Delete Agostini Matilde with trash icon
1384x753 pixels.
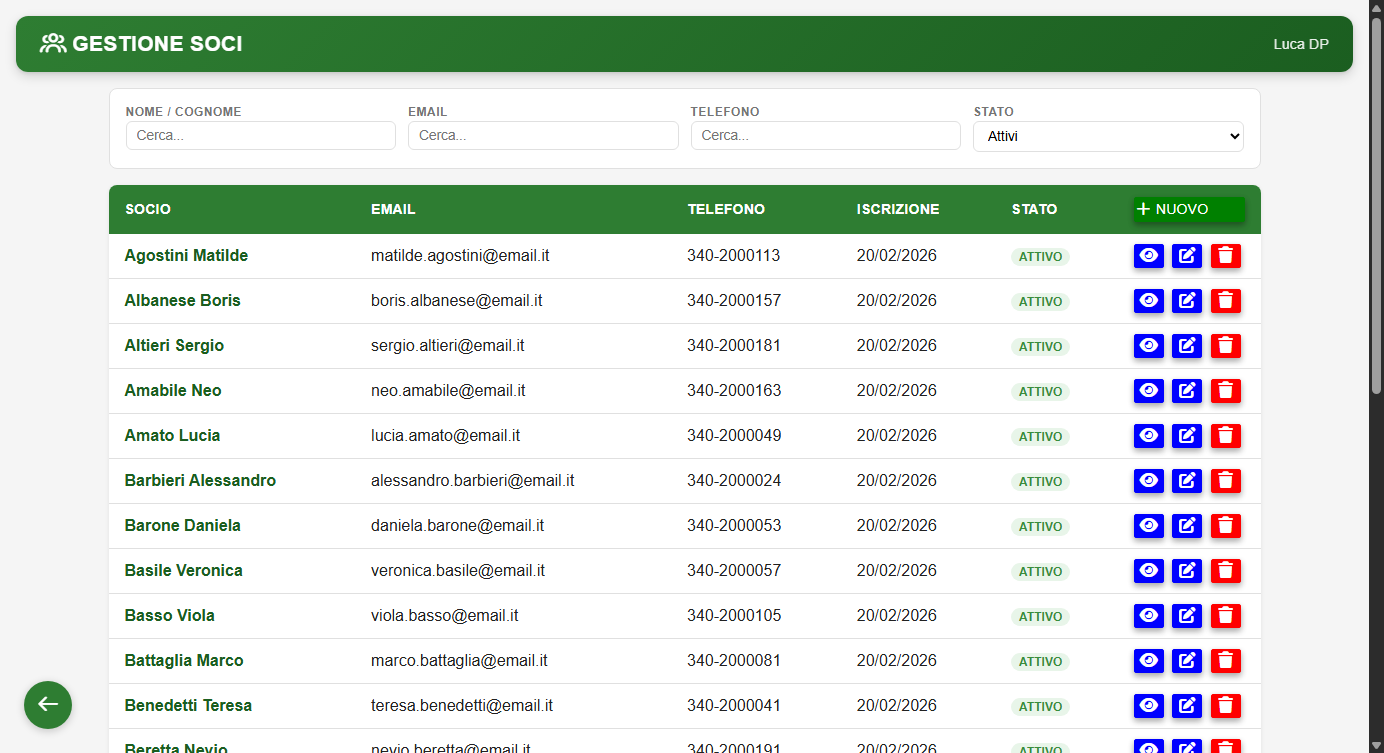point(1226,256)
